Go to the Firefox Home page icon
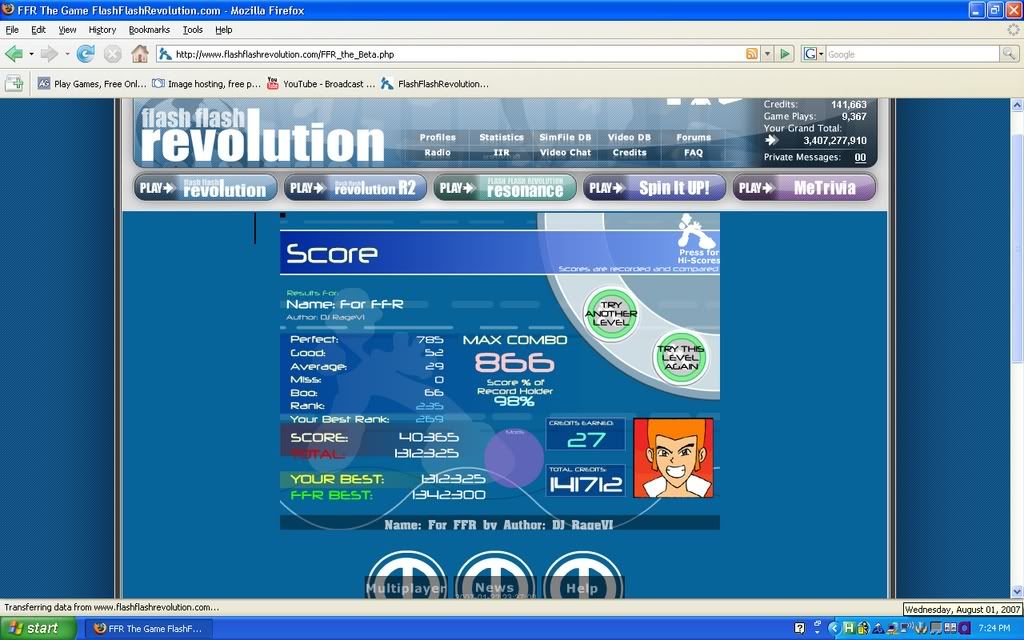The width and height of the screenshot is (1024, 640). (139, 54)
